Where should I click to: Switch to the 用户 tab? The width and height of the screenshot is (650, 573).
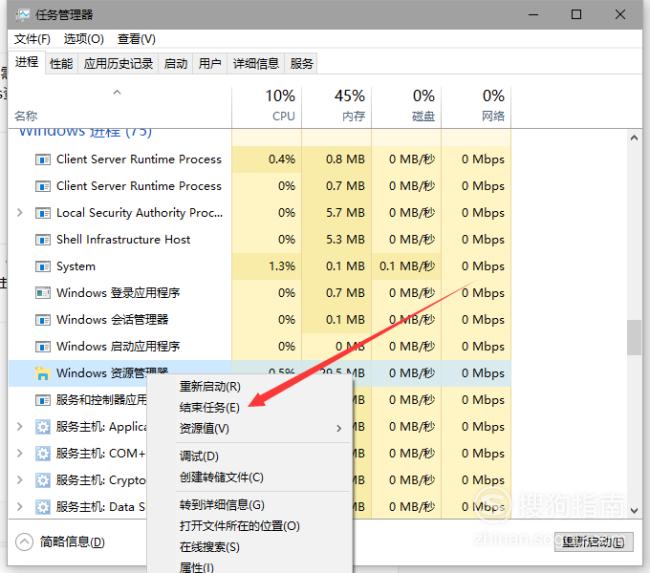pyautogui.click(x=210, y=63)
